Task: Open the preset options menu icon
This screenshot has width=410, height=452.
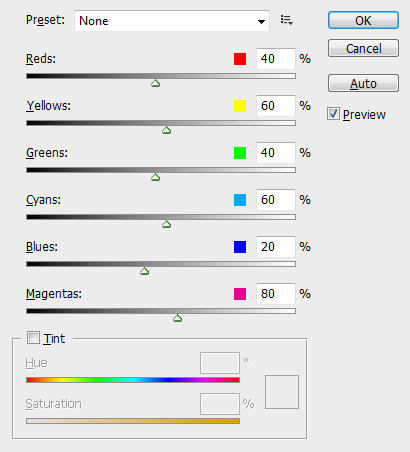Action: (x=286, y=20)
